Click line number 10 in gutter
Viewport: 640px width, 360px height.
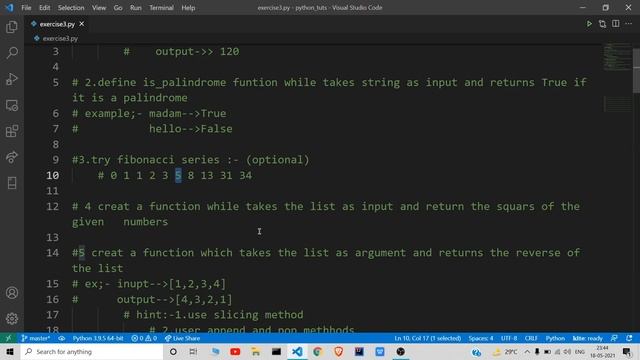click(x=52, y=176)
